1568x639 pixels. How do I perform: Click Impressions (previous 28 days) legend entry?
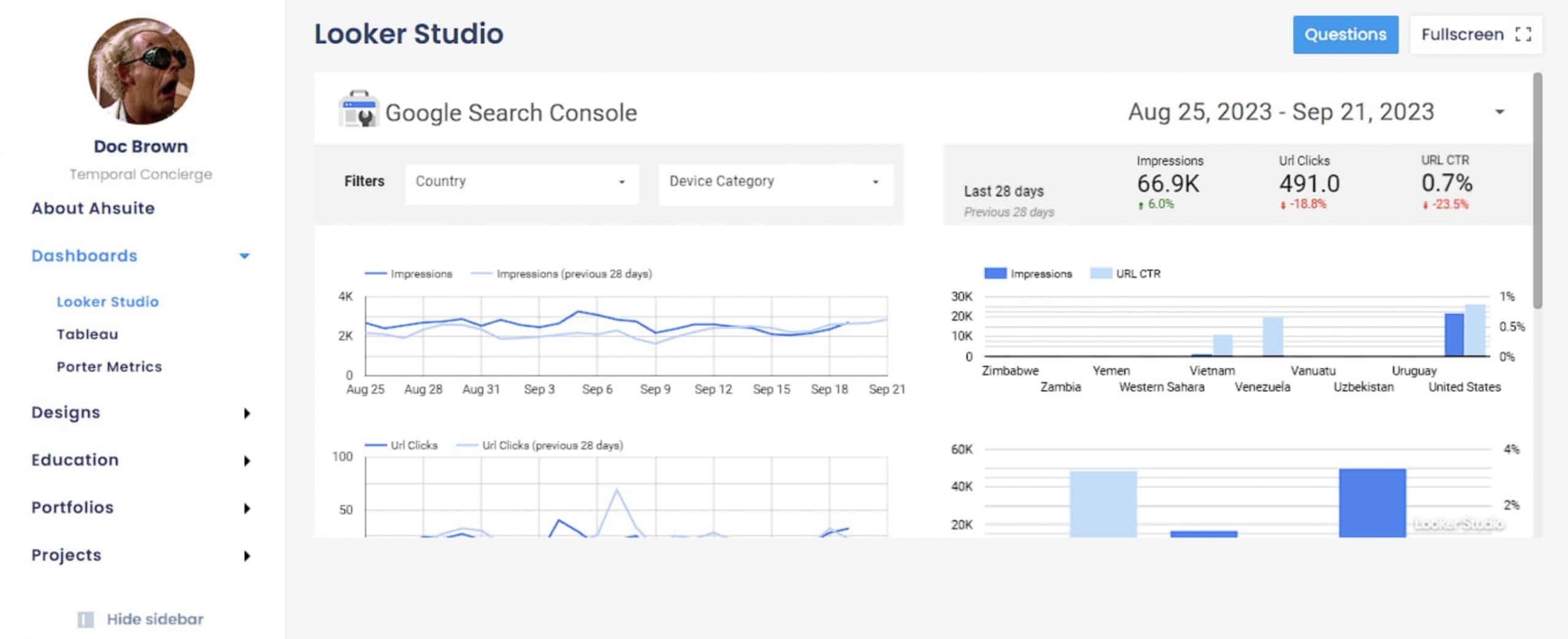pyautogui.click(x=562, y=274)
